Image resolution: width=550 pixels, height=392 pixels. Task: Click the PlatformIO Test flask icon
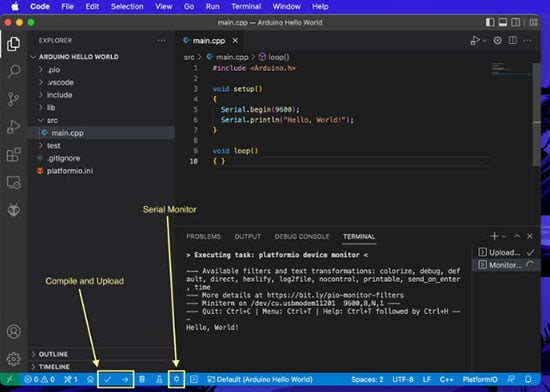(x=159, y=379)
